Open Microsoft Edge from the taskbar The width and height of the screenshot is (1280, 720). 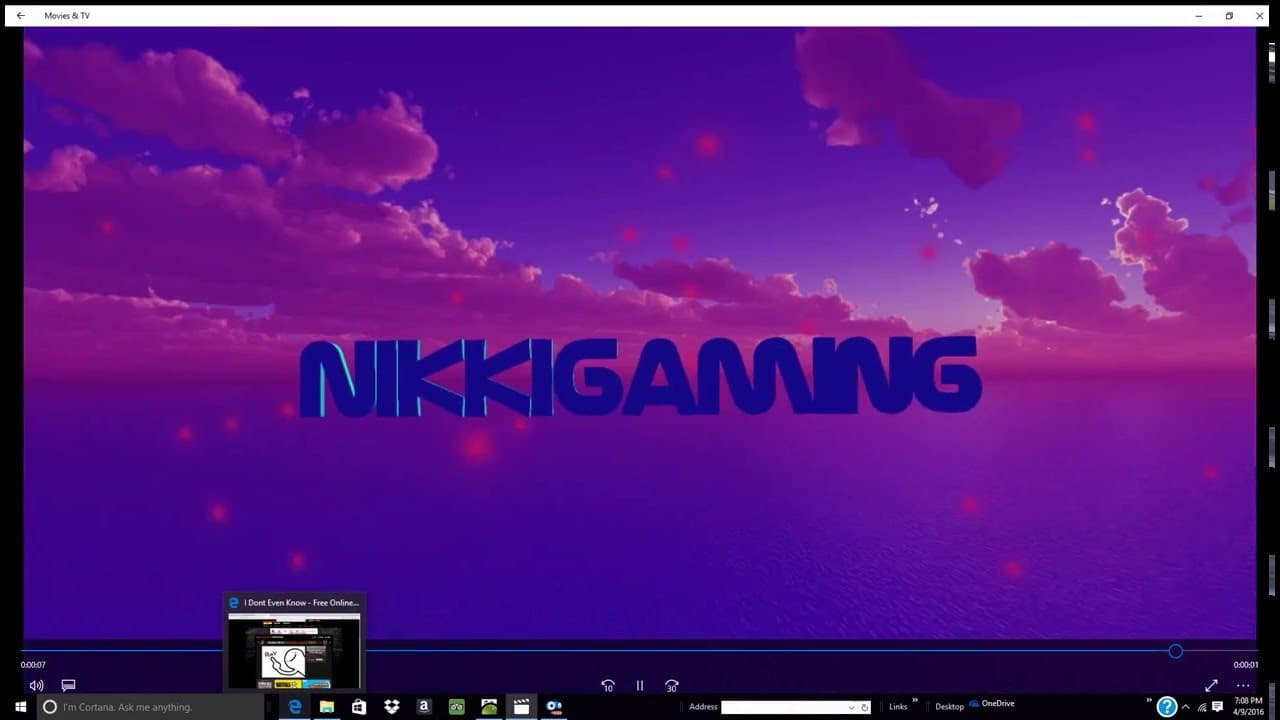click(x=294, y=707)
